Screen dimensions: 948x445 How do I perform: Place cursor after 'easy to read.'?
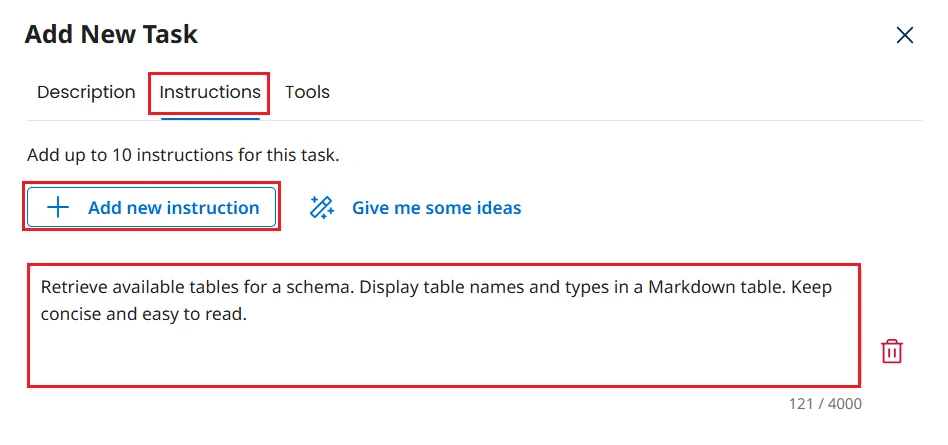tap(247, 314)
